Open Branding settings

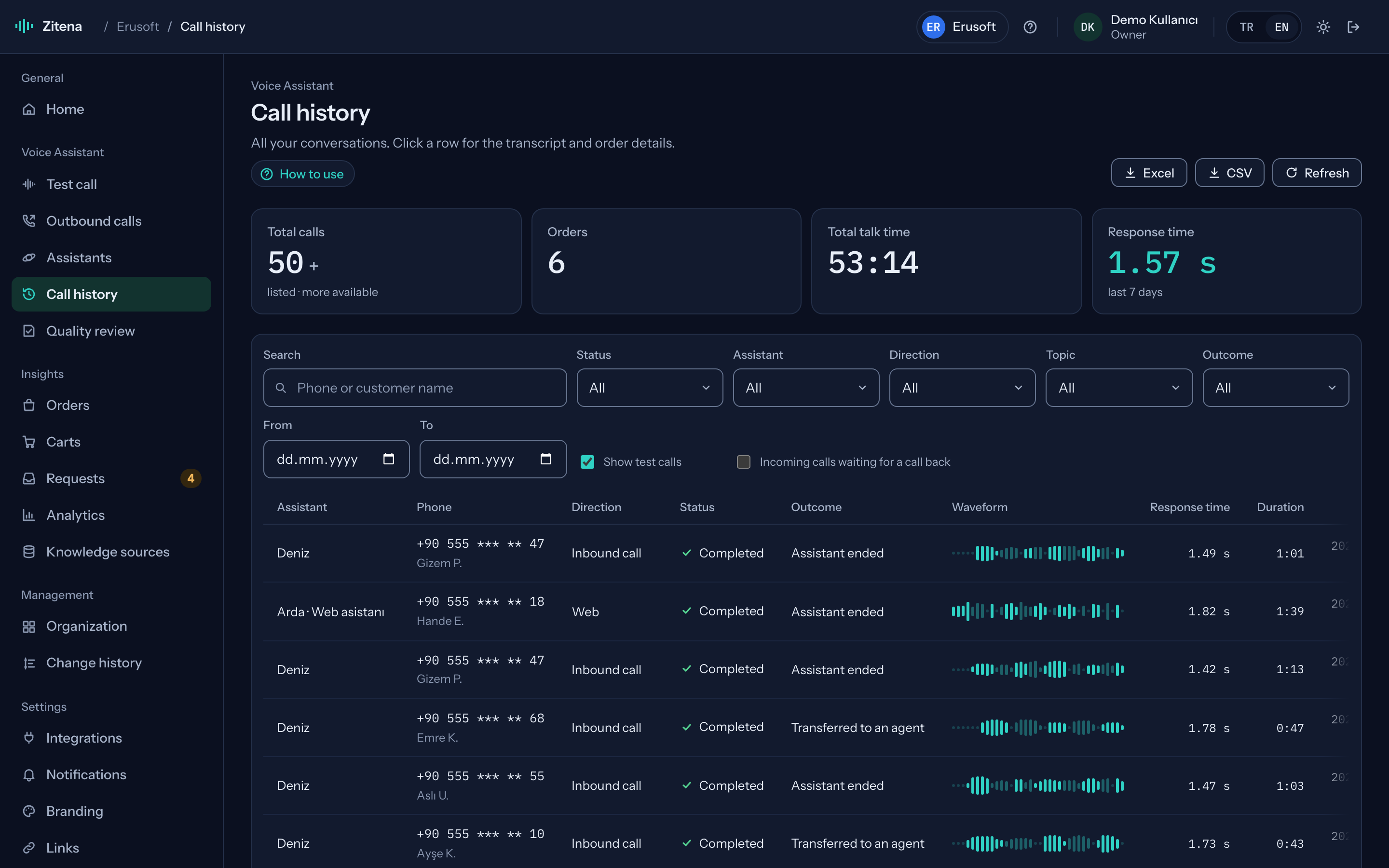coord(111,811)
